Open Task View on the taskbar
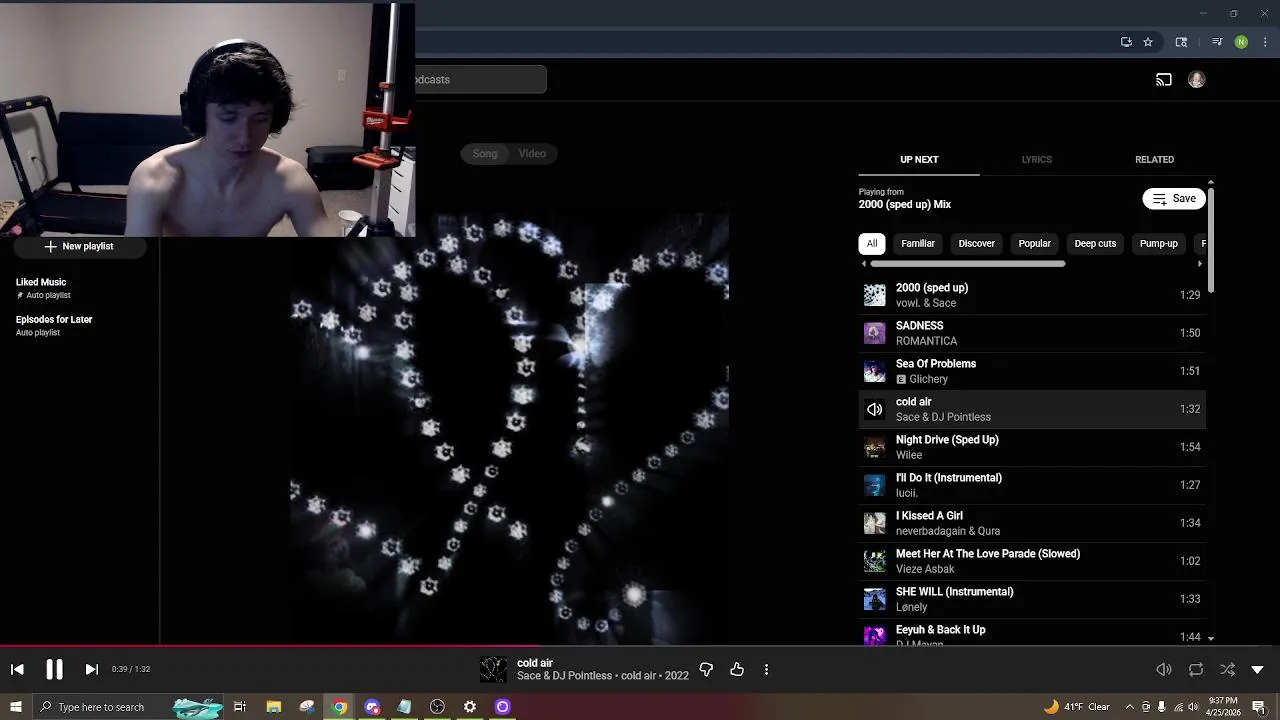Screen dimensions: 1280x720 [240, 707]
